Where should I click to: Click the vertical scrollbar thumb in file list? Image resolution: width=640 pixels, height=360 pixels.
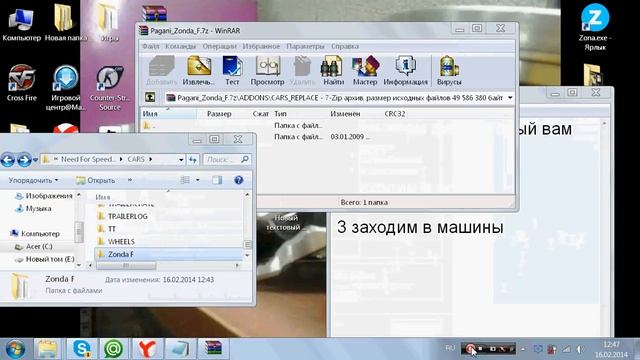pyautogui.click(x=247, y=244)
